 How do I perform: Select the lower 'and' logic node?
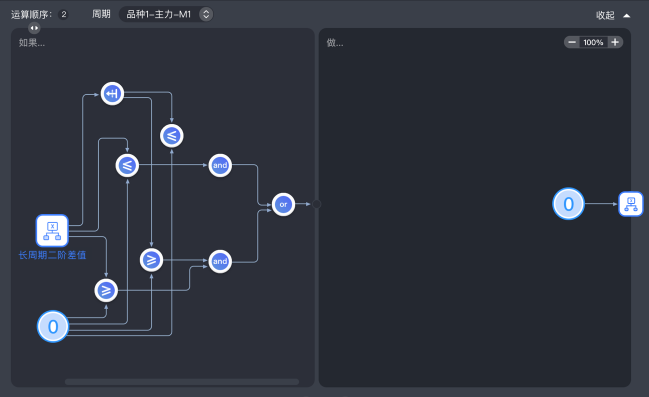coord(220,261)
